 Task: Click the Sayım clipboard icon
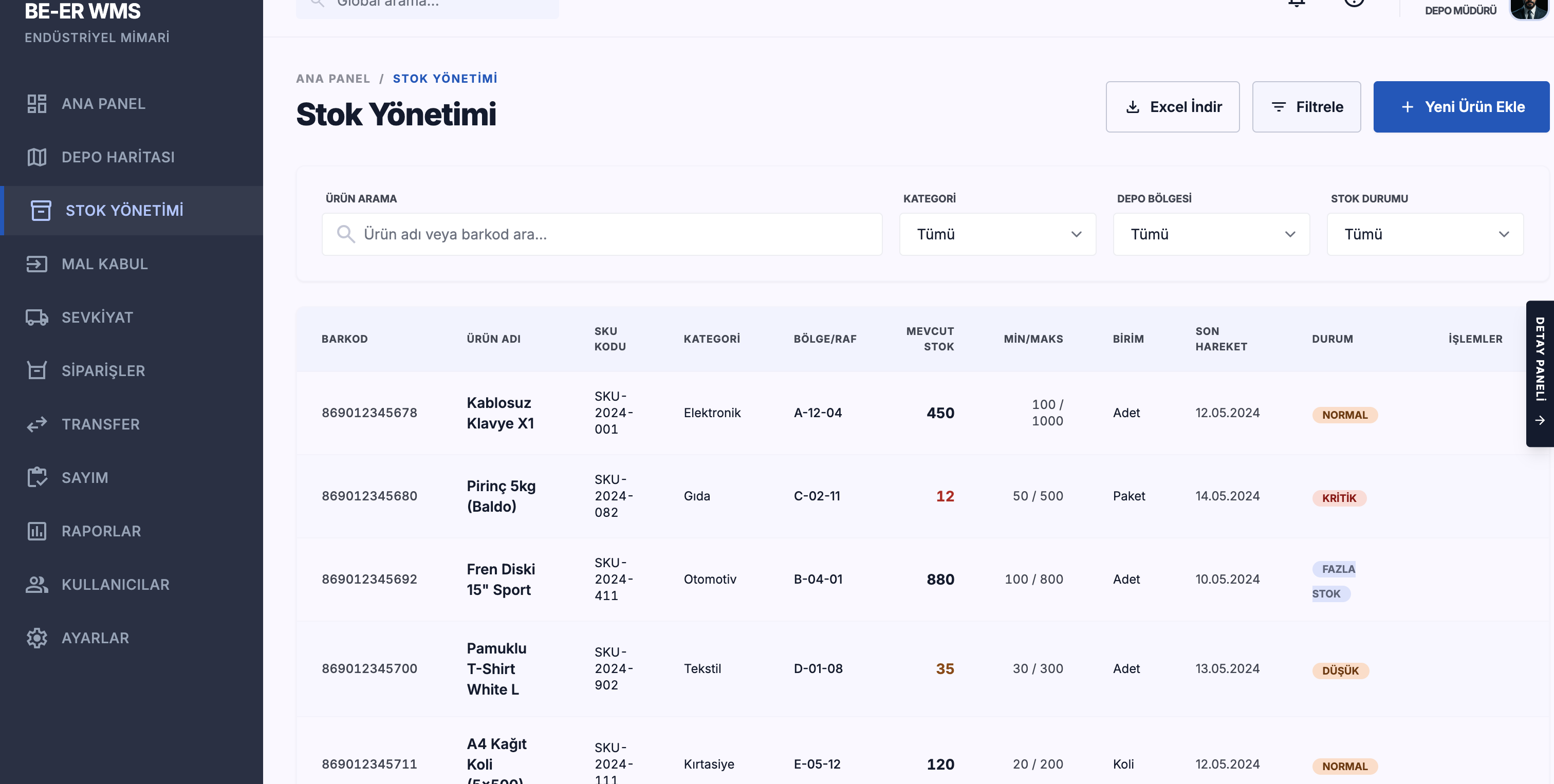coord(37,478)
